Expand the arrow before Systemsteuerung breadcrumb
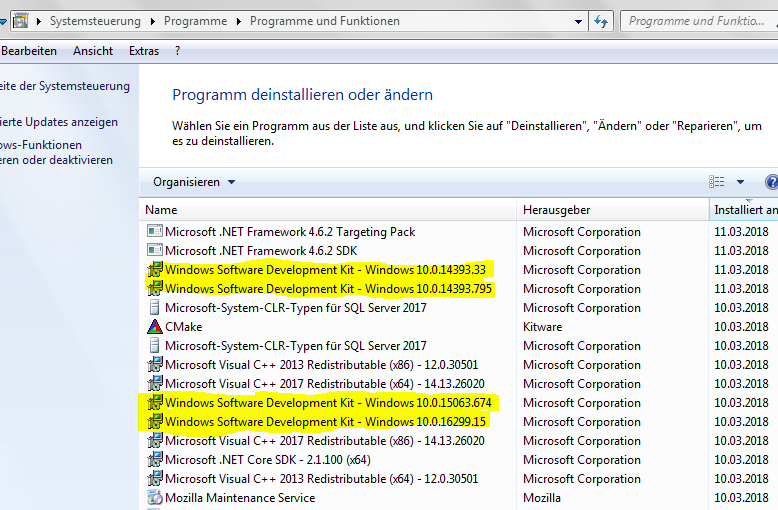This screenshot has height=510, width=778. (x=39, y=21)
